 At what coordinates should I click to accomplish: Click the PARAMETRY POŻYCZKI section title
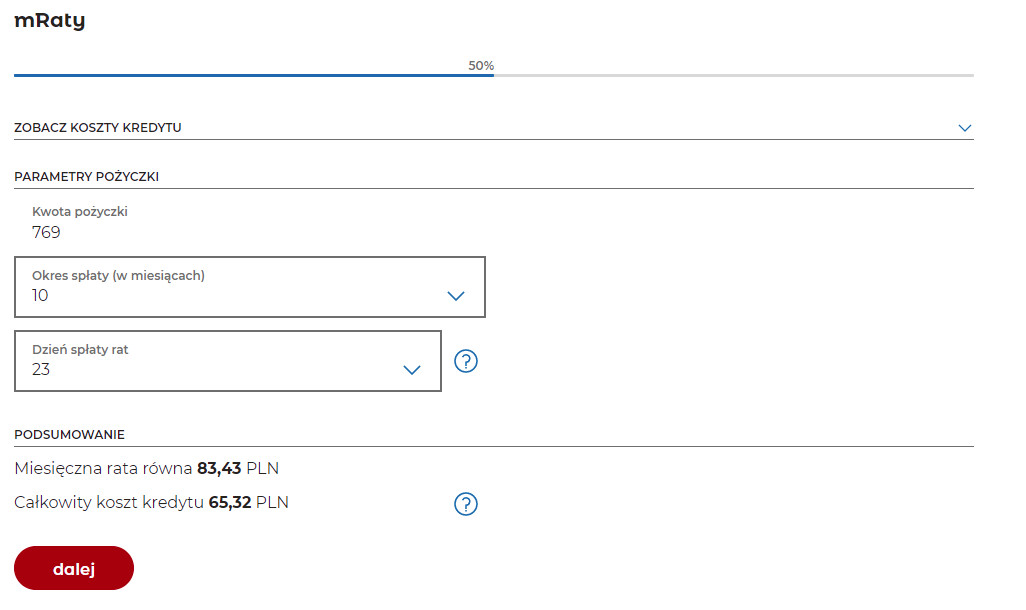[86, 177]
